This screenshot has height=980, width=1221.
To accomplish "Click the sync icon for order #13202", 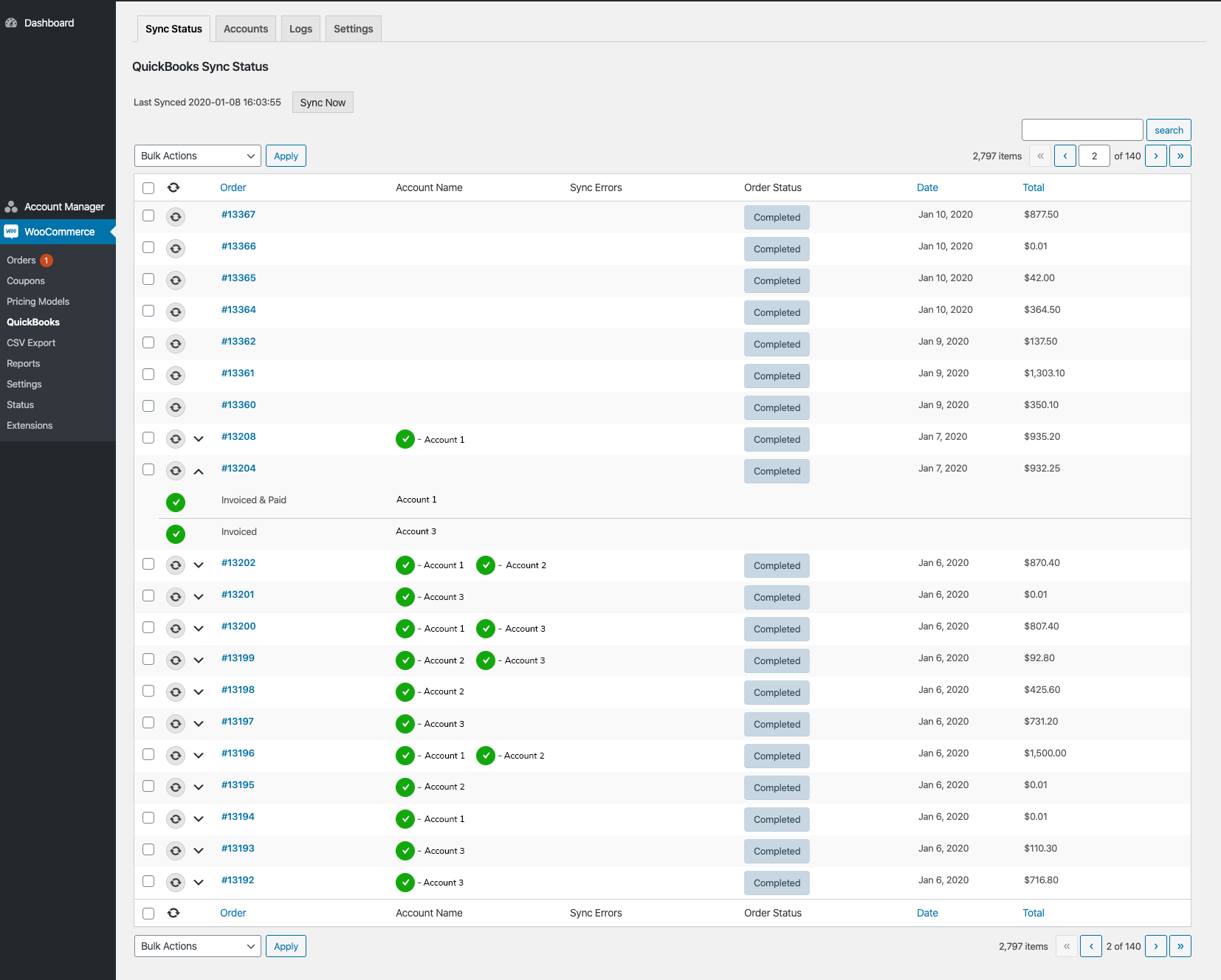I will tap(176, 565).
